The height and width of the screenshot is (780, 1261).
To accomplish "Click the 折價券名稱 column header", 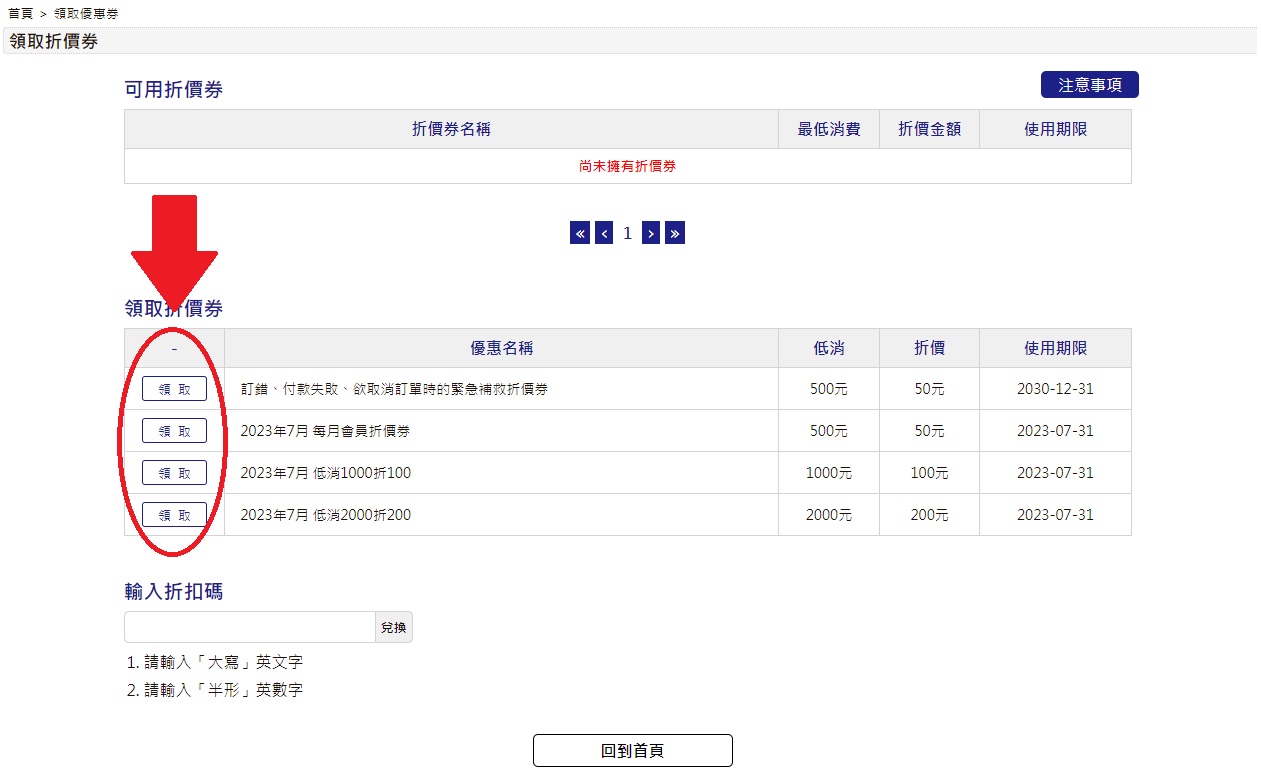I will [x=451, y=129].
